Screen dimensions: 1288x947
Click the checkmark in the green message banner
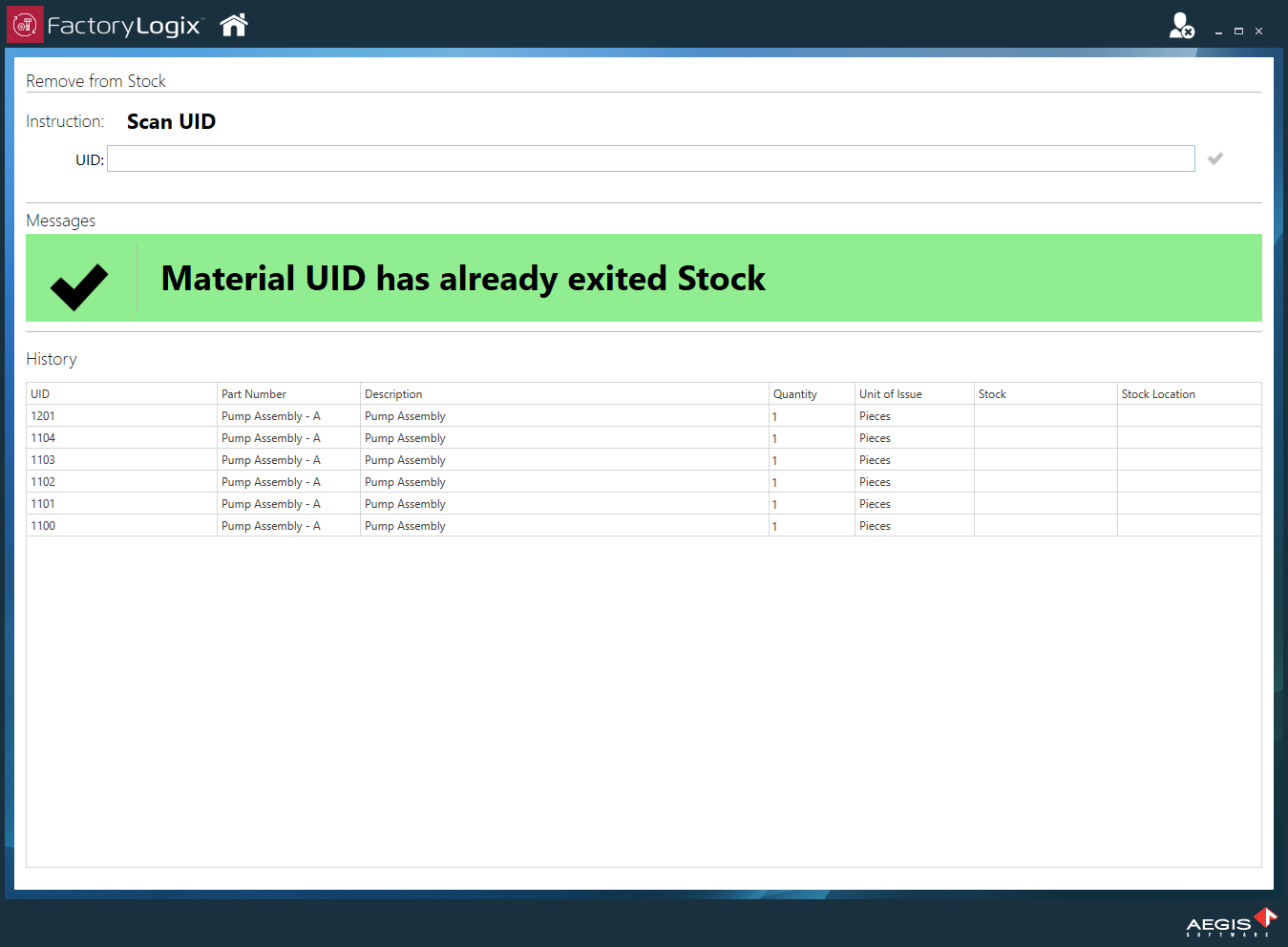pyautogui.click(x=77, y=283)
